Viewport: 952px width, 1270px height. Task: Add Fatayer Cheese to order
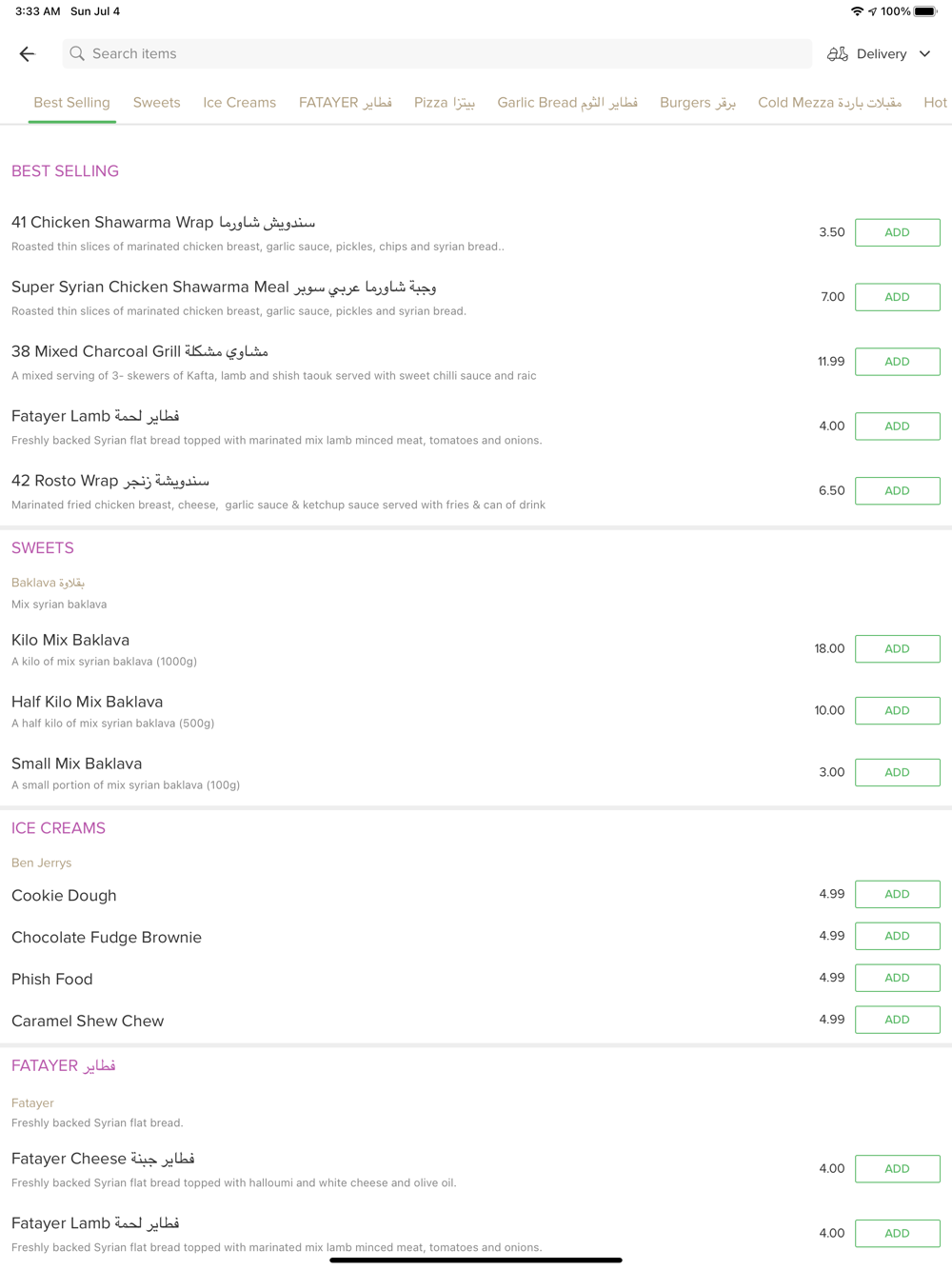click(897, 1169)
